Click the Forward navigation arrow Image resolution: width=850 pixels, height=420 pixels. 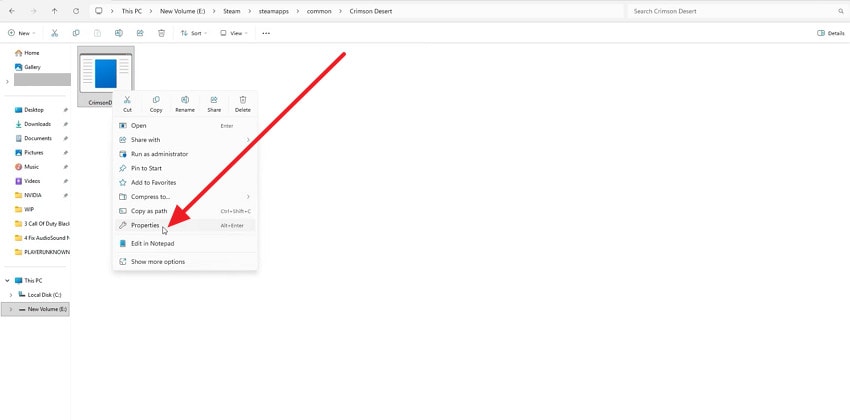(33, 11)
